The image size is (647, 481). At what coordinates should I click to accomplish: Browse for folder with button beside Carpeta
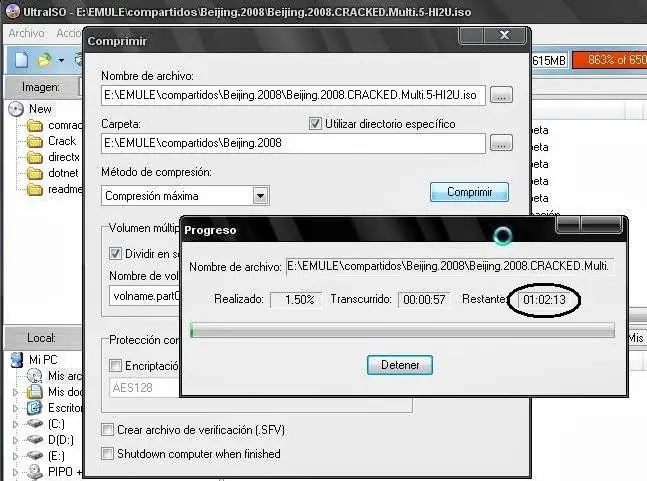(501, 143)
